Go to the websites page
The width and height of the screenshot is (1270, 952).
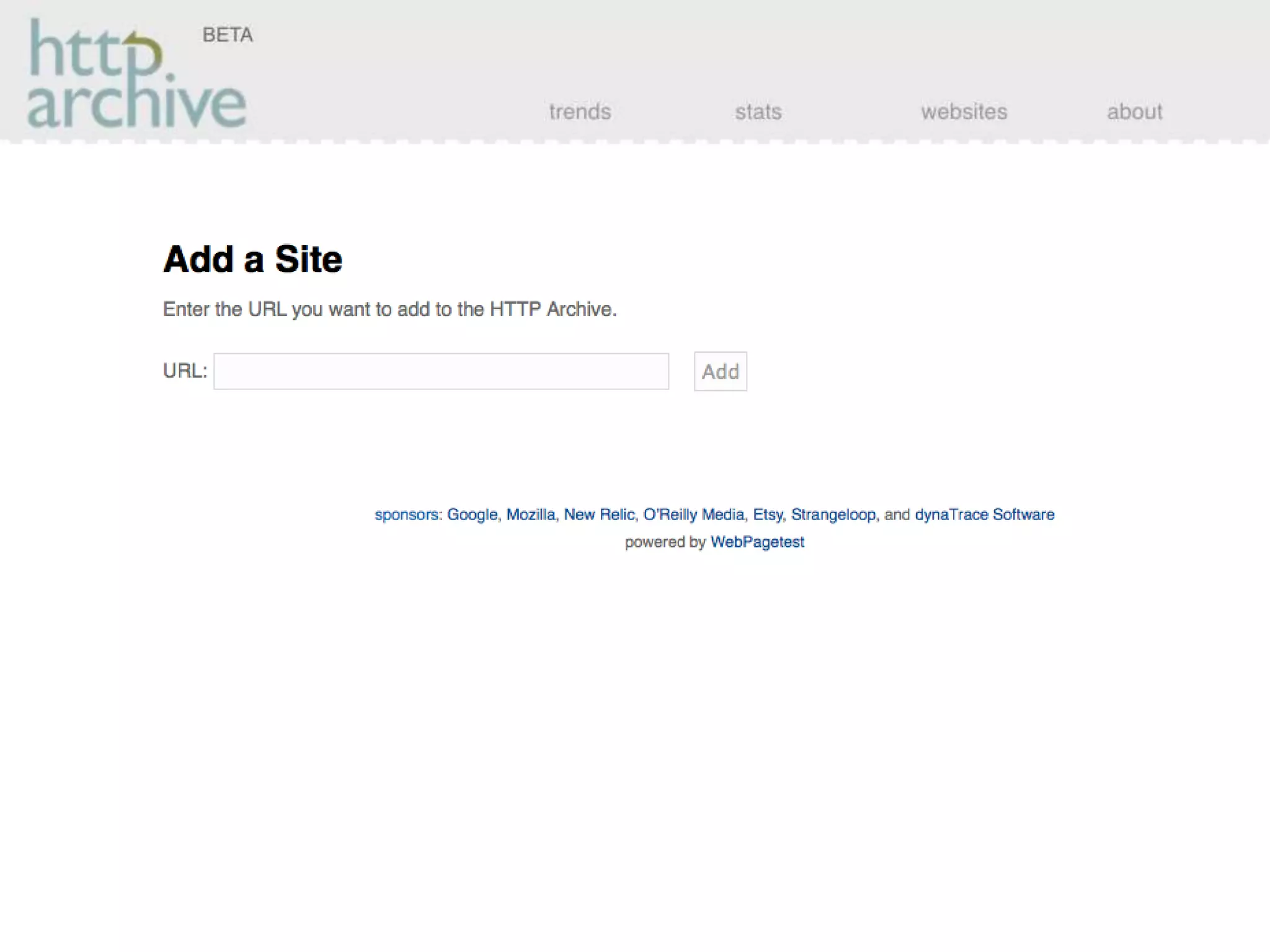point(964,112)
